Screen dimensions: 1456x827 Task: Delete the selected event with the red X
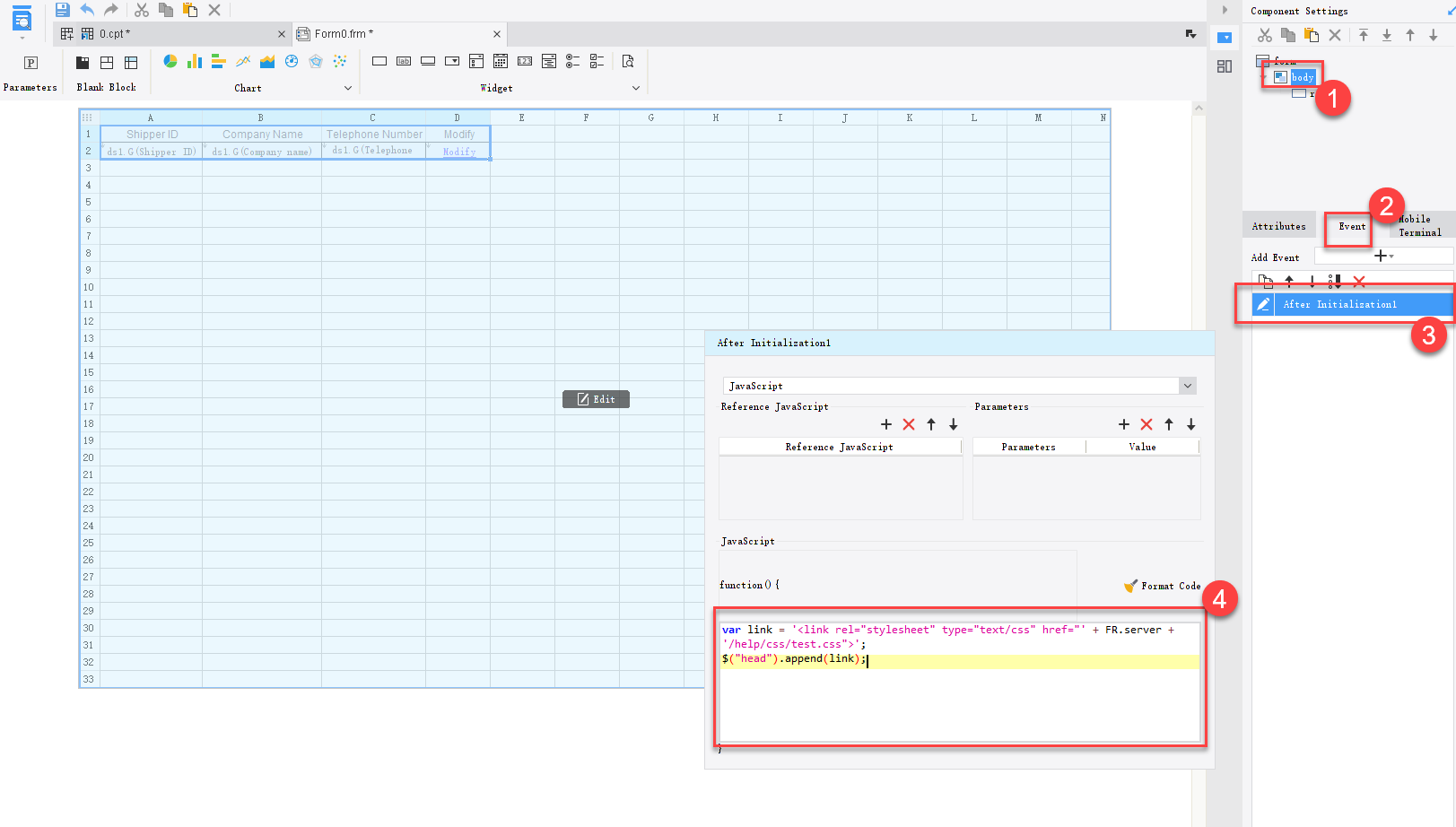pyautogui.click(x=1359, y=282)
